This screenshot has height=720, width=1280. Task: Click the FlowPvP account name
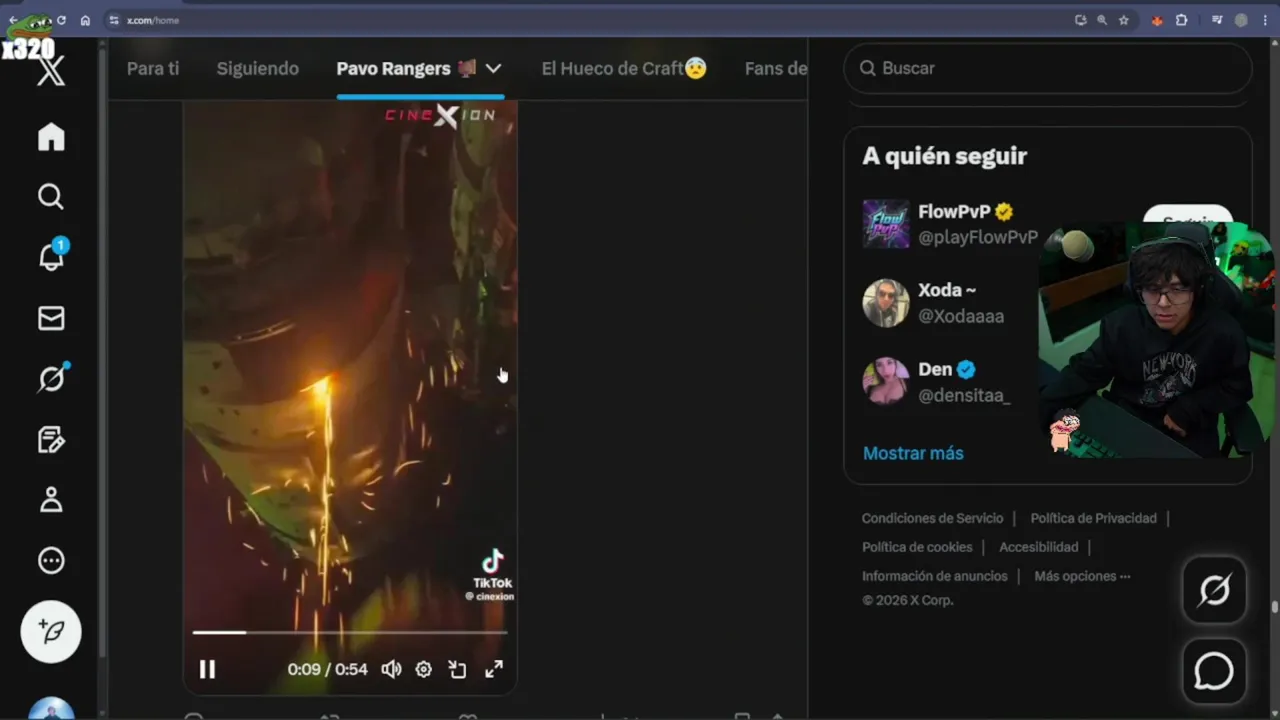(x=954, y=212)
